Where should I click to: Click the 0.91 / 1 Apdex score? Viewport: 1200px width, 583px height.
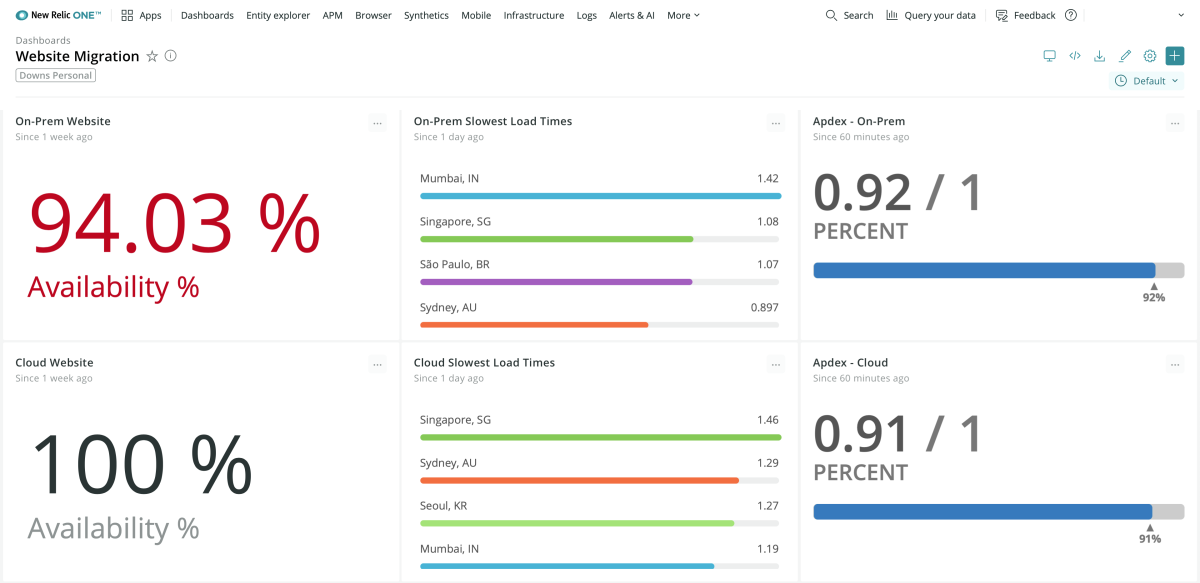tap(898, 434)
